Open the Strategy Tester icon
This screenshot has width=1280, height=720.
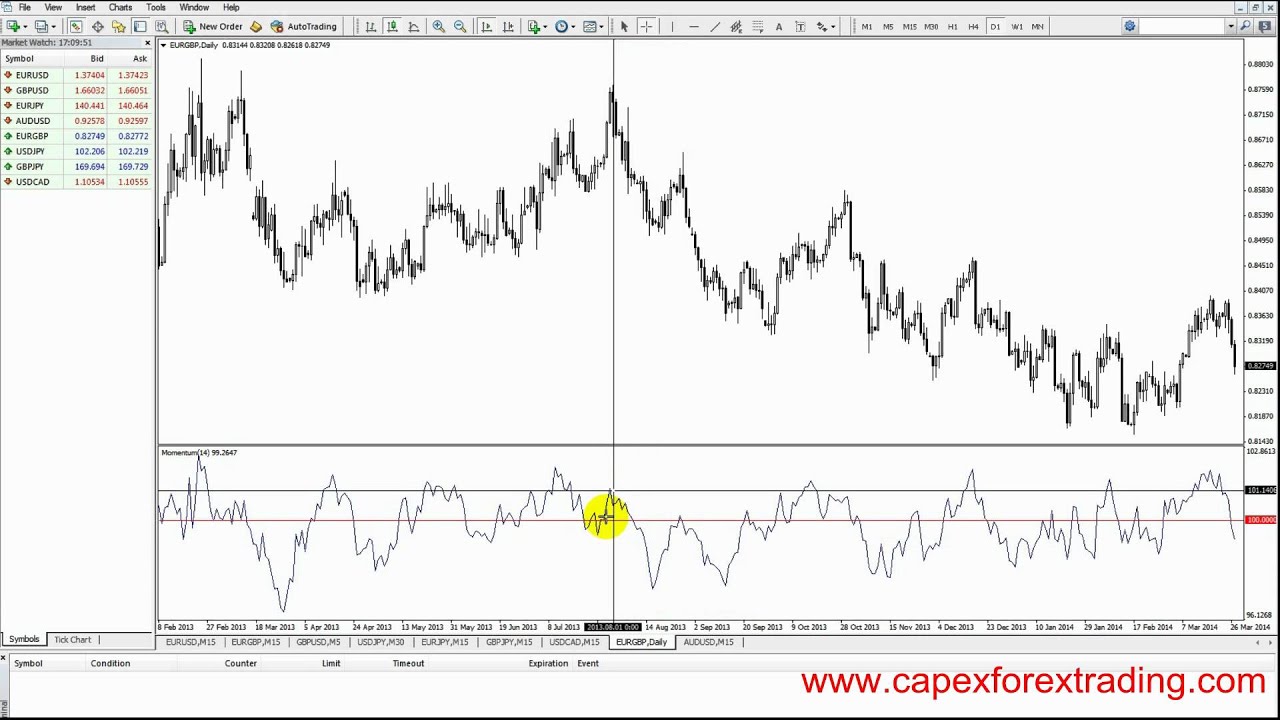point(161,26)
